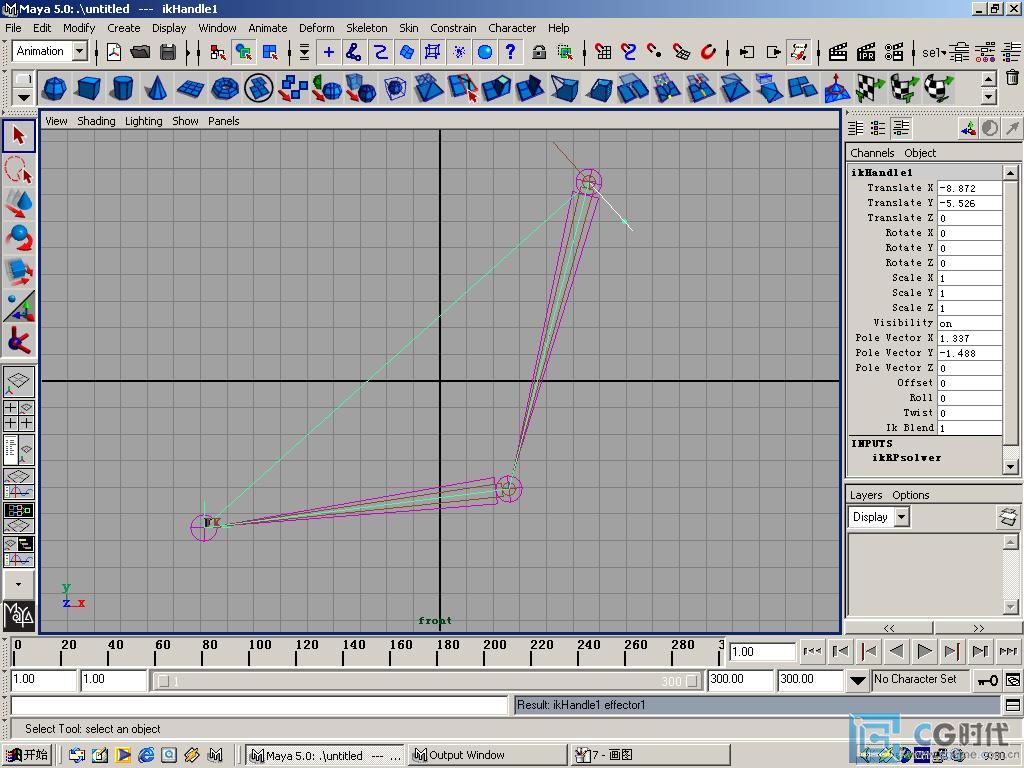
Task: Click frame 120 on the time slider
Action: tap(296, 651)
